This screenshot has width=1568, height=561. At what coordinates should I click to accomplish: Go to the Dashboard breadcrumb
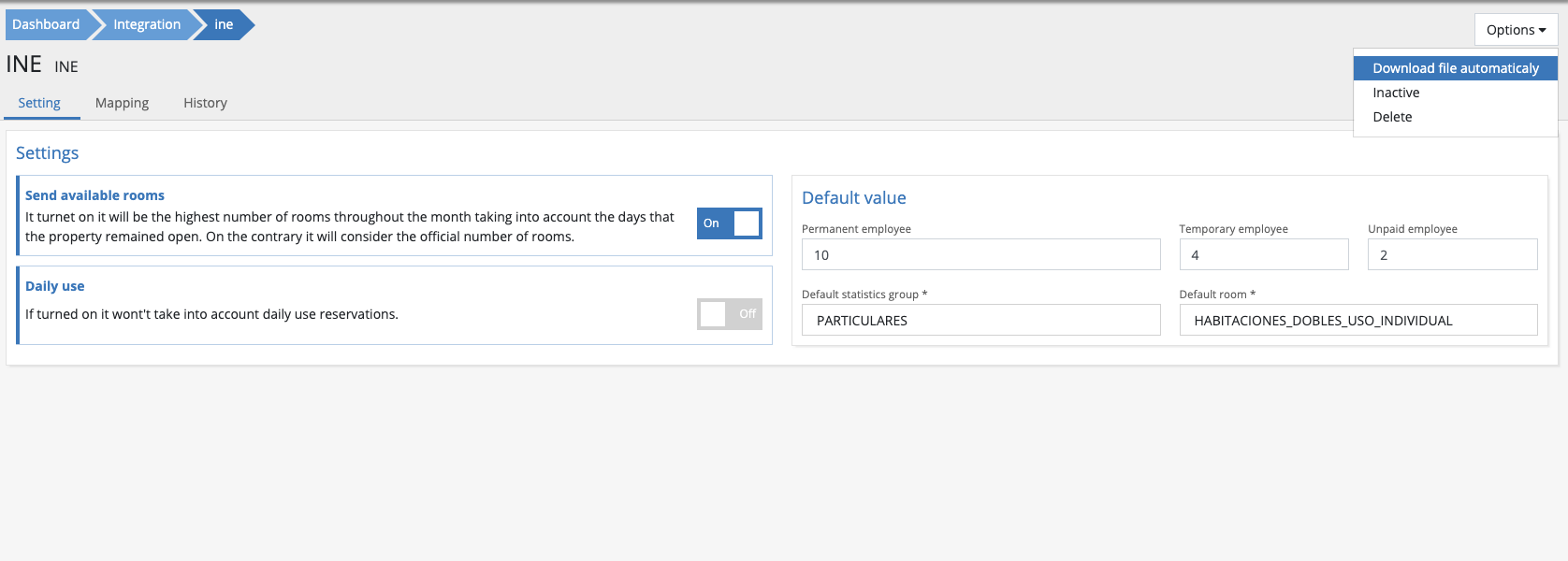(x=46, y=24)
